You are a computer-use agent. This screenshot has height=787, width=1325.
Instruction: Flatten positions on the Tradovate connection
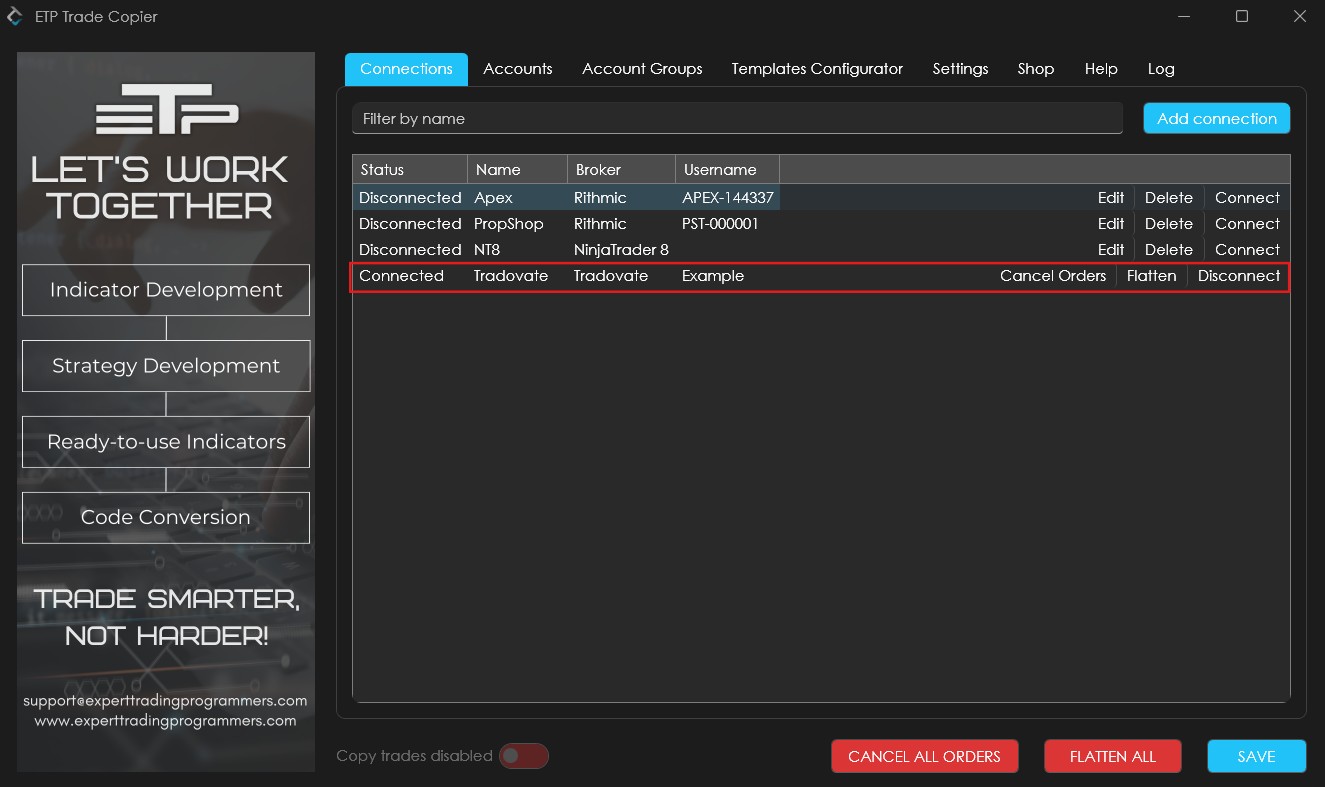[x=1151, y=276]
